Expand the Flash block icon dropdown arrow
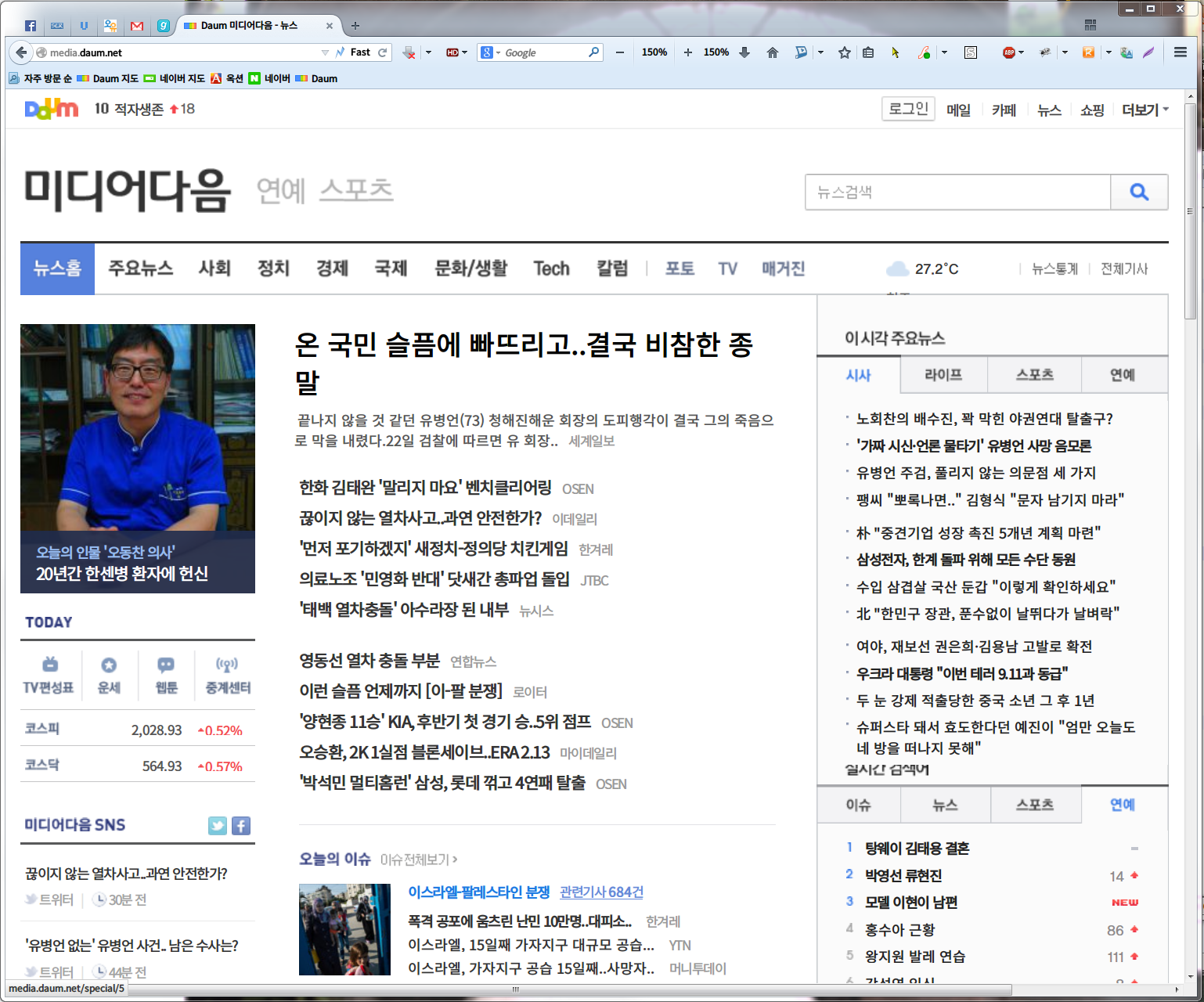This screenshot has height=1002, width=1204. 944,52
